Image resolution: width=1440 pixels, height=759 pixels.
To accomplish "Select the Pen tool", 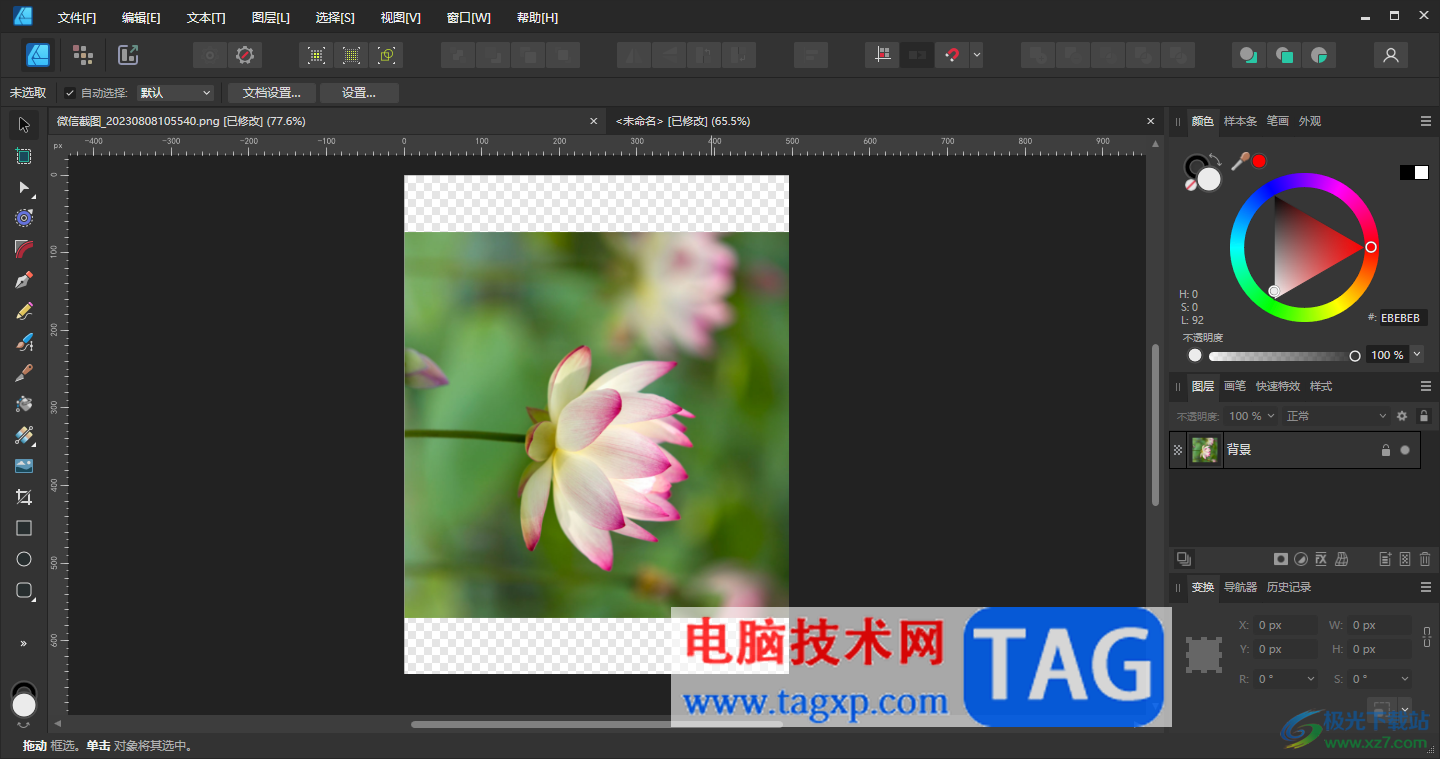I will click(x=24, y=280).
